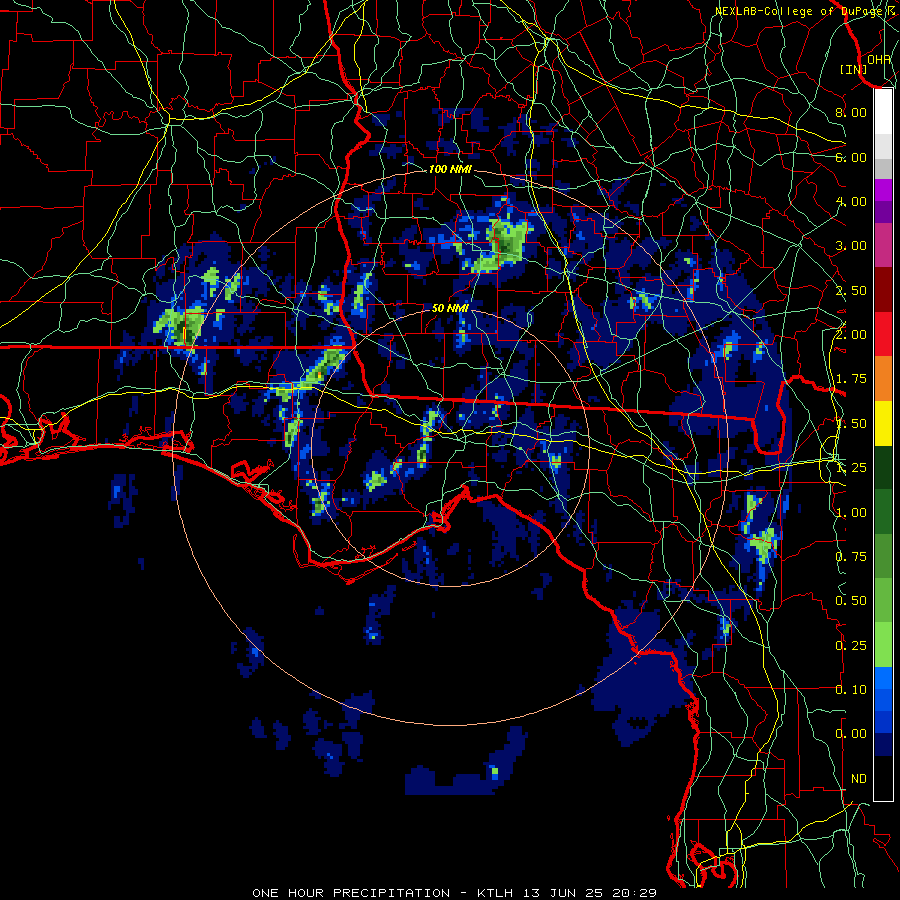
Task: Click the 100 NMI range ring label
Action: [x=450, y=169]
